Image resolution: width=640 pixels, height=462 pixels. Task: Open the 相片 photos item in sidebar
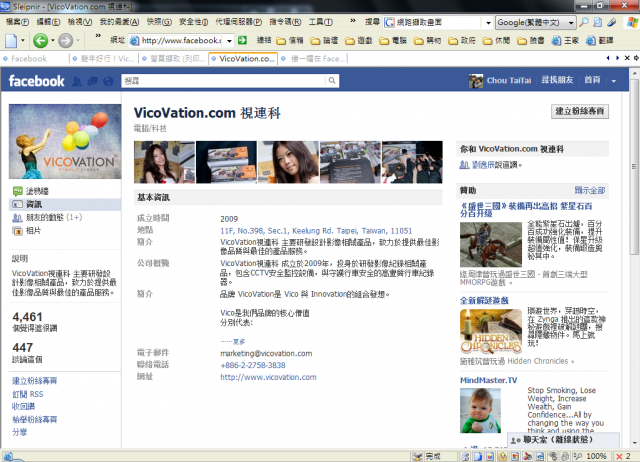[27, 231]
